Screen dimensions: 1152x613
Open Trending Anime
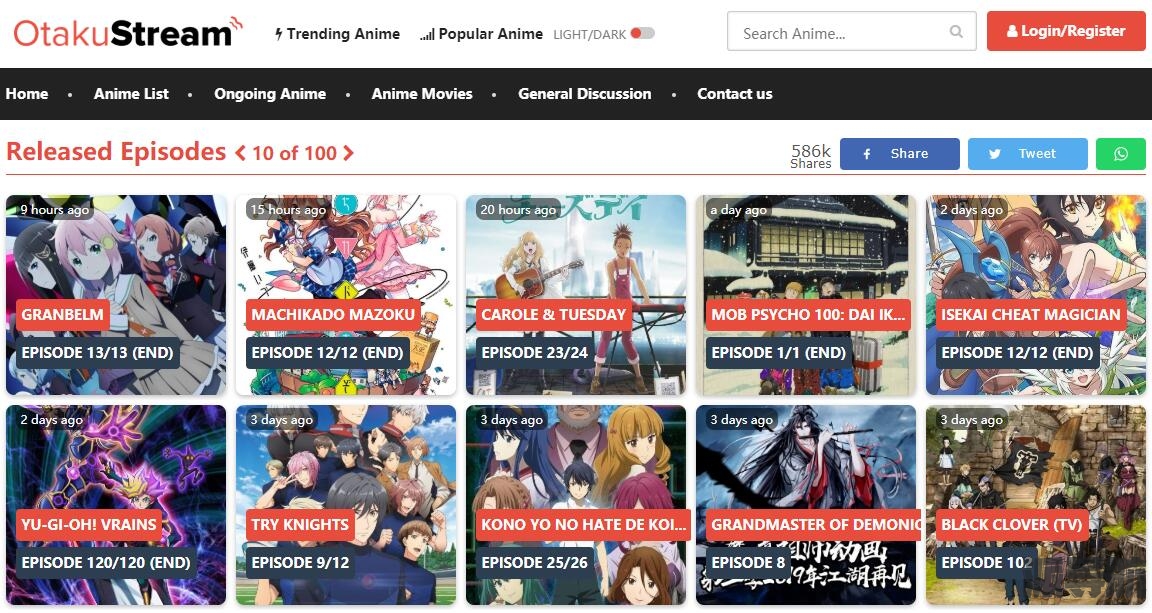337,34
